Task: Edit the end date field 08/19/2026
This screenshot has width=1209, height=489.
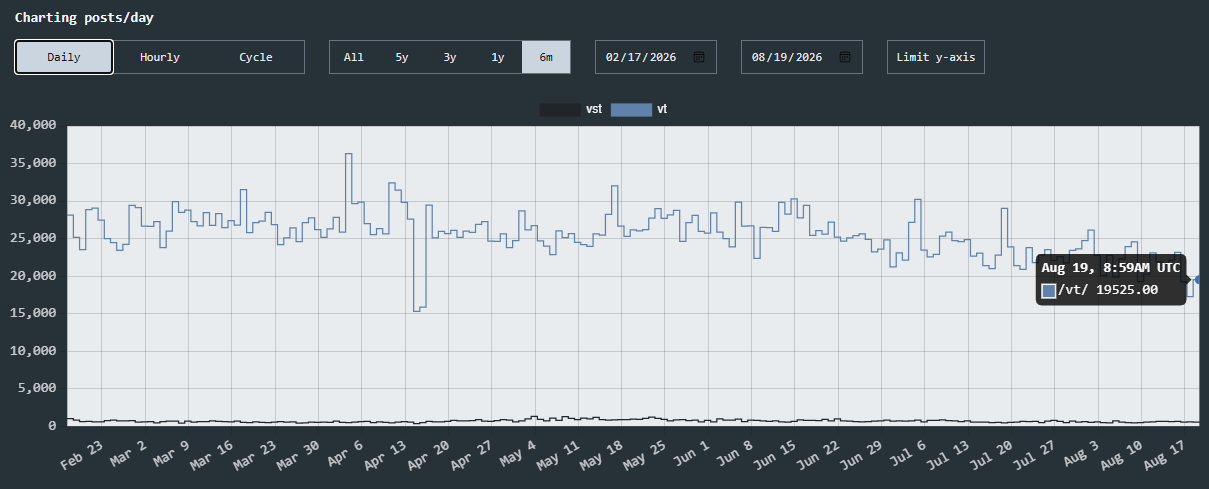Action: (x=802, y=57)
